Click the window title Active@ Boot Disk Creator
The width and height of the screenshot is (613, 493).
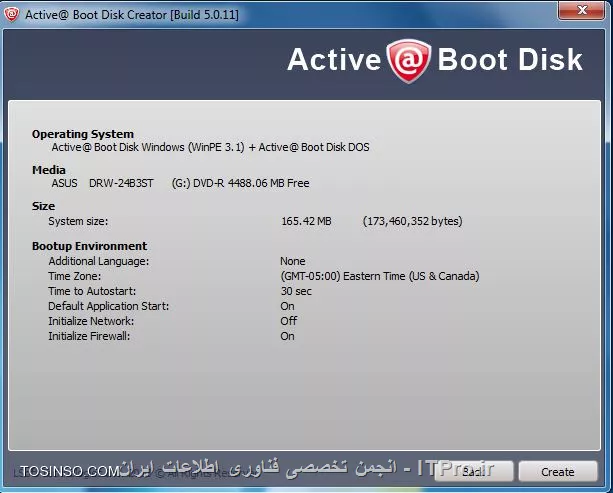pyautogui.click(x=132, y=15)
